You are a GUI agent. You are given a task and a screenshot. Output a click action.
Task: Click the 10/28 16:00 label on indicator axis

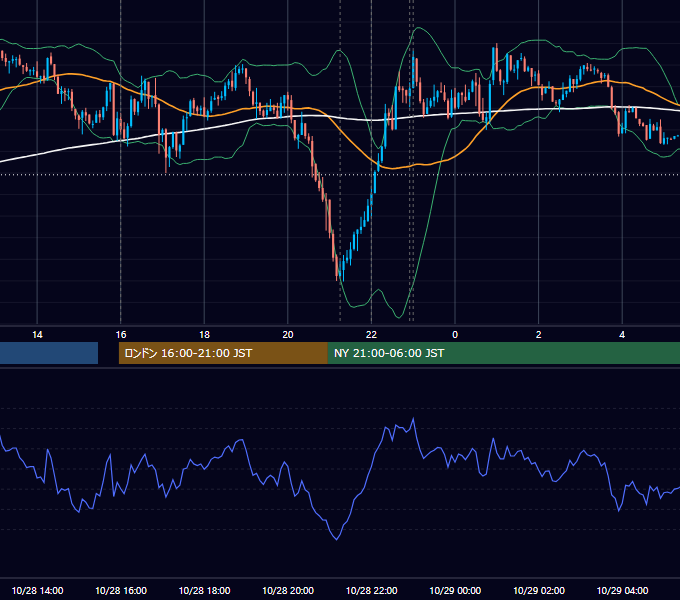pyautogui.click(x=121, y=590)
